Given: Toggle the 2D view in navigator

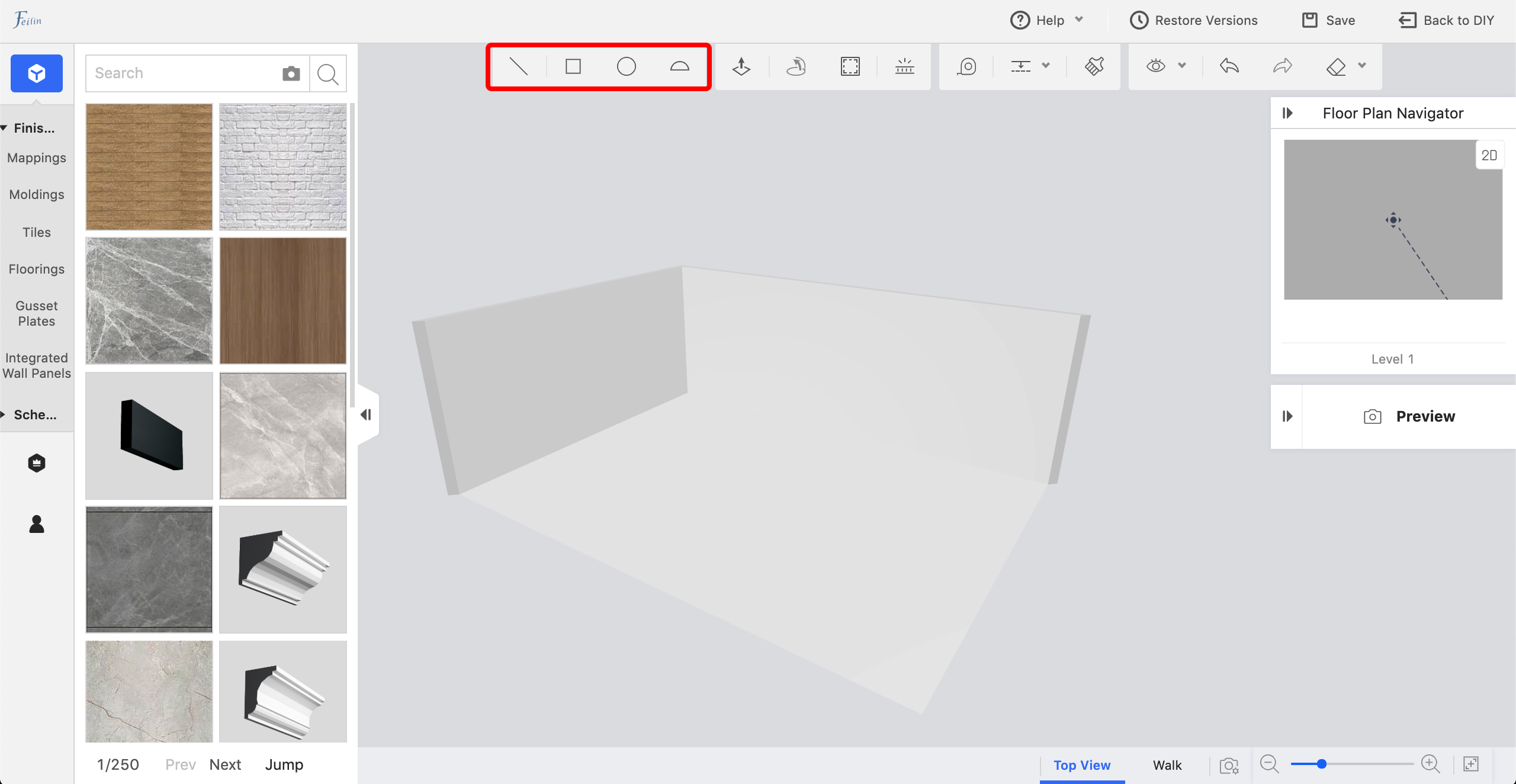Looking at the screenshot, I should coord(1489,155).
